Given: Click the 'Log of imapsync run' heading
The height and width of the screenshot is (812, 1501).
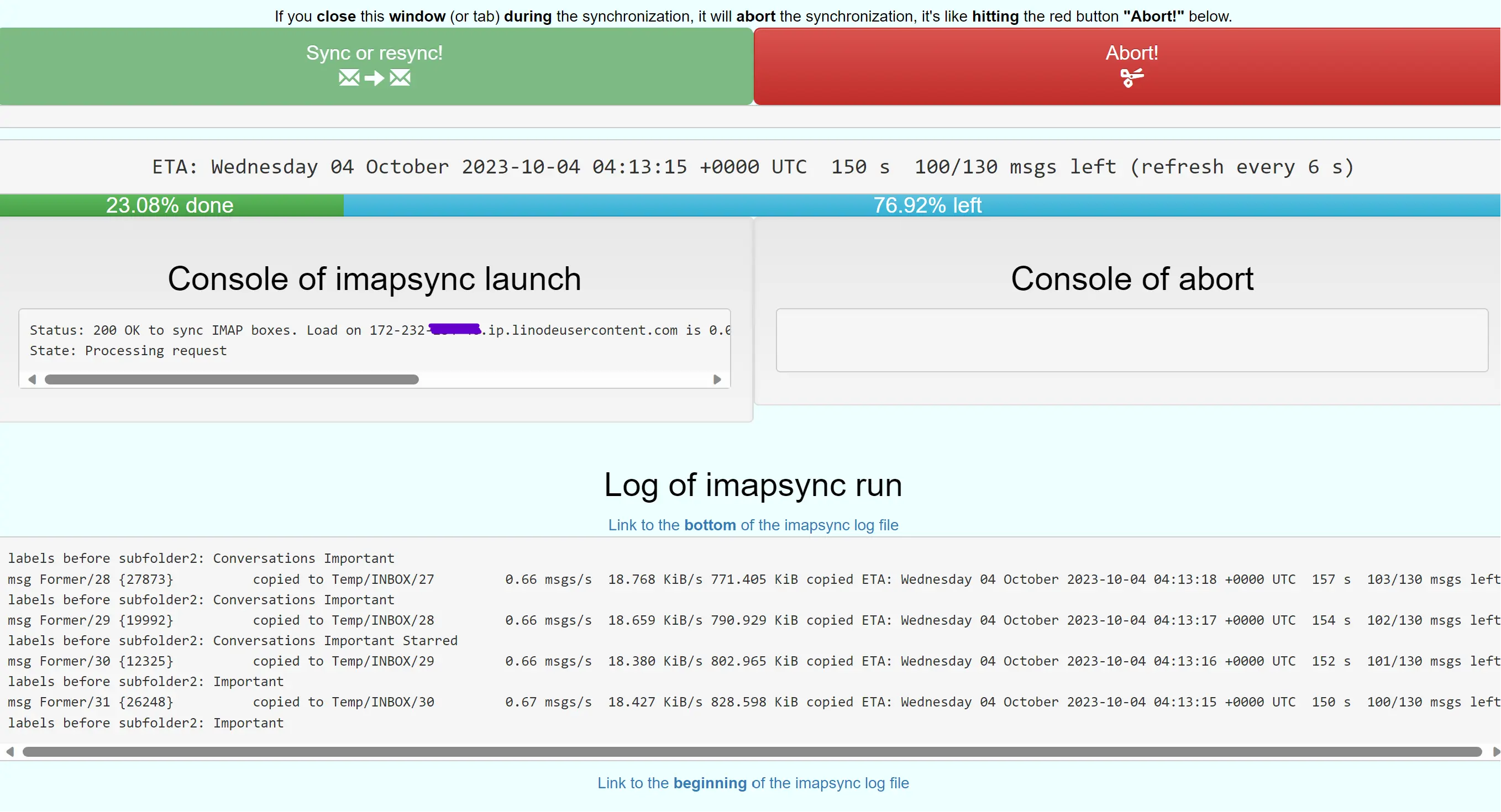Looking at the screenshot, I should tap(753, 484).
